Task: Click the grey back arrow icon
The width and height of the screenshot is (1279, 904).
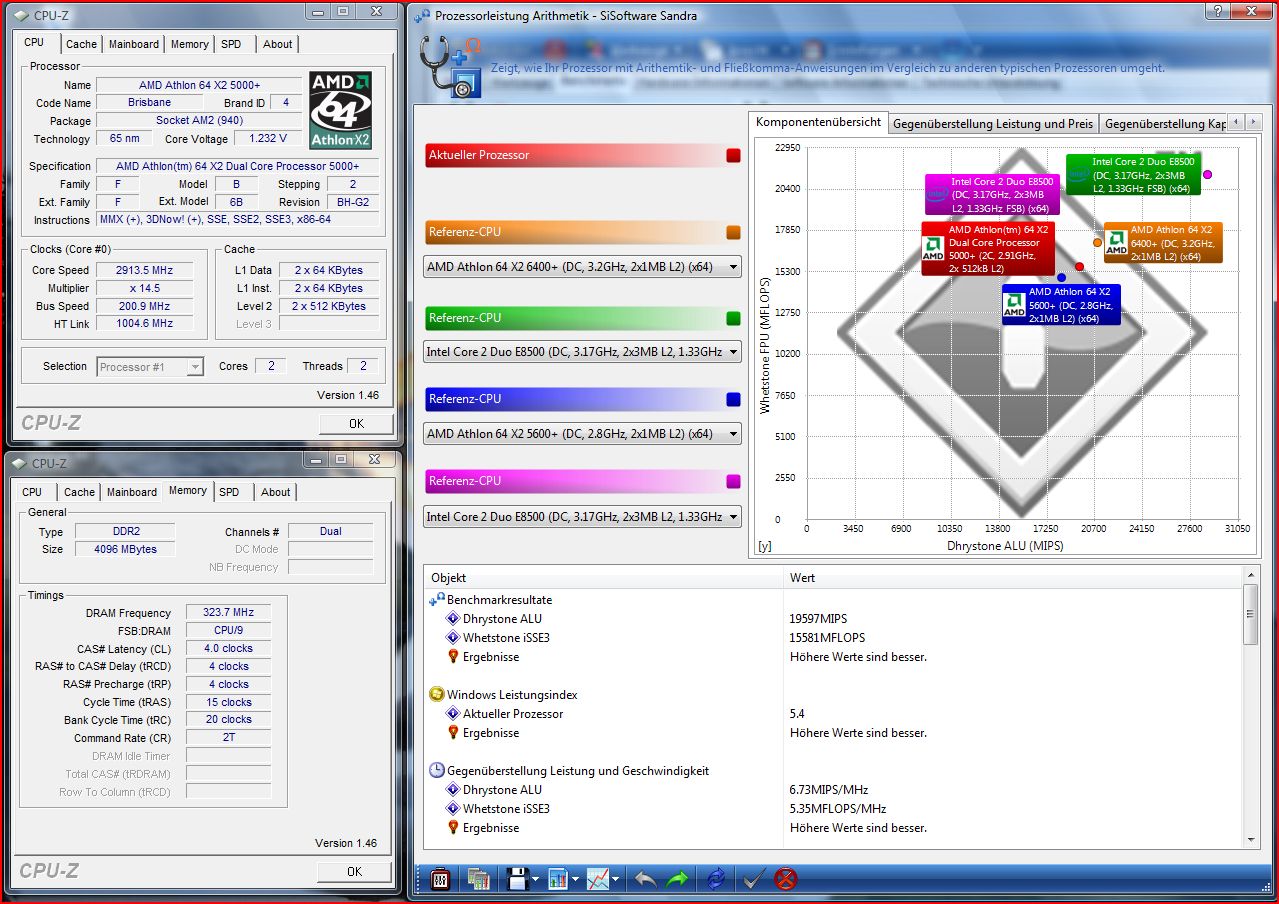Action: [x=646, y=879]
